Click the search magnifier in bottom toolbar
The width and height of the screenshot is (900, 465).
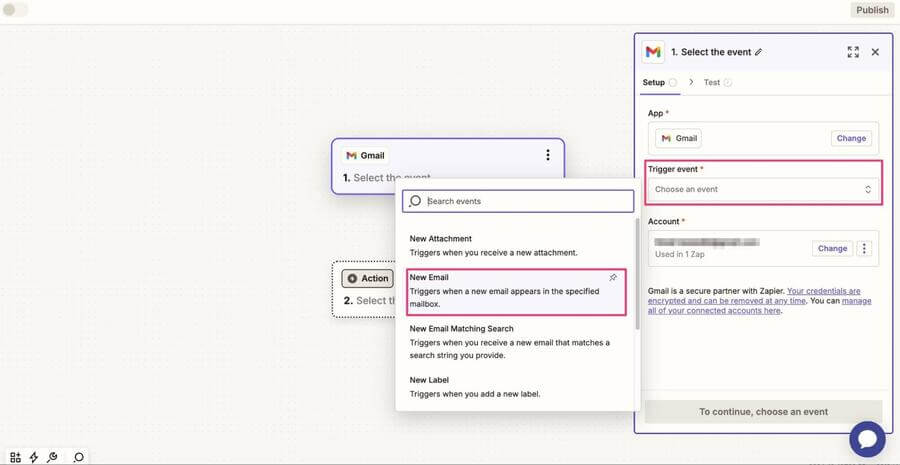click(x=78, y=457)
